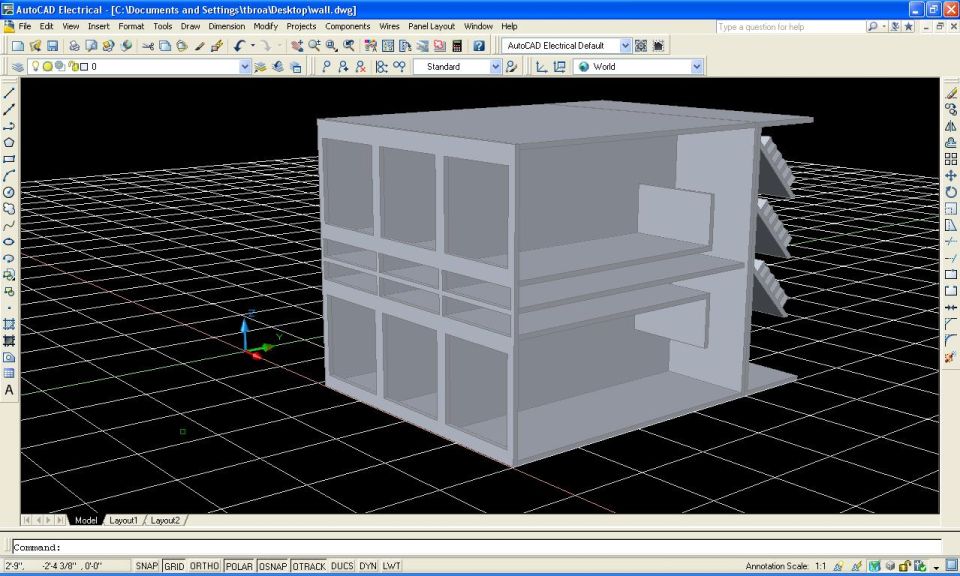Open the Panel Layout menu
The image size is (960, 576).
point(431,26)
